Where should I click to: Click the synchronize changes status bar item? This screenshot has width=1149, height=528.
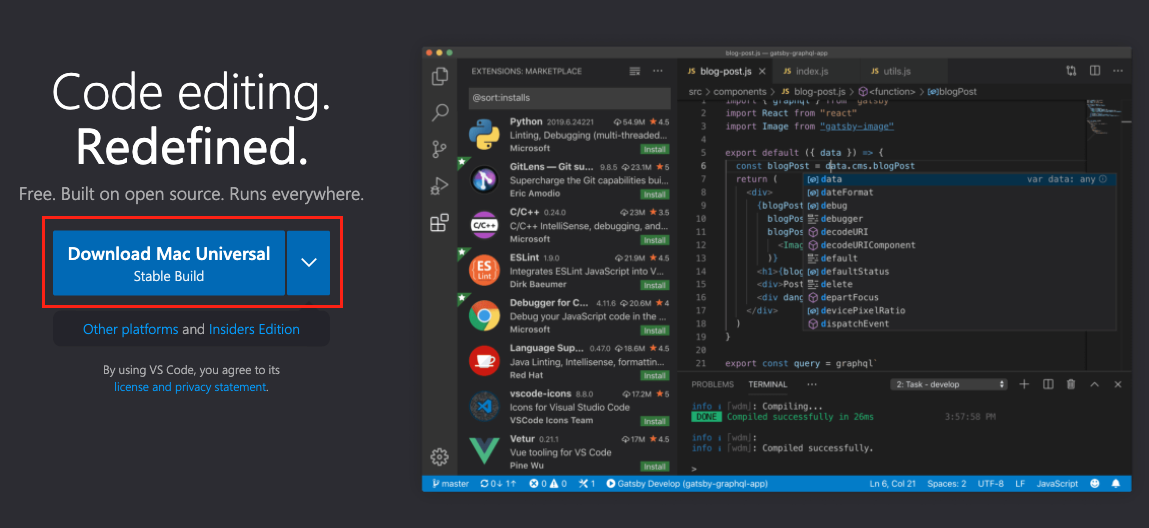click(498, 484)
